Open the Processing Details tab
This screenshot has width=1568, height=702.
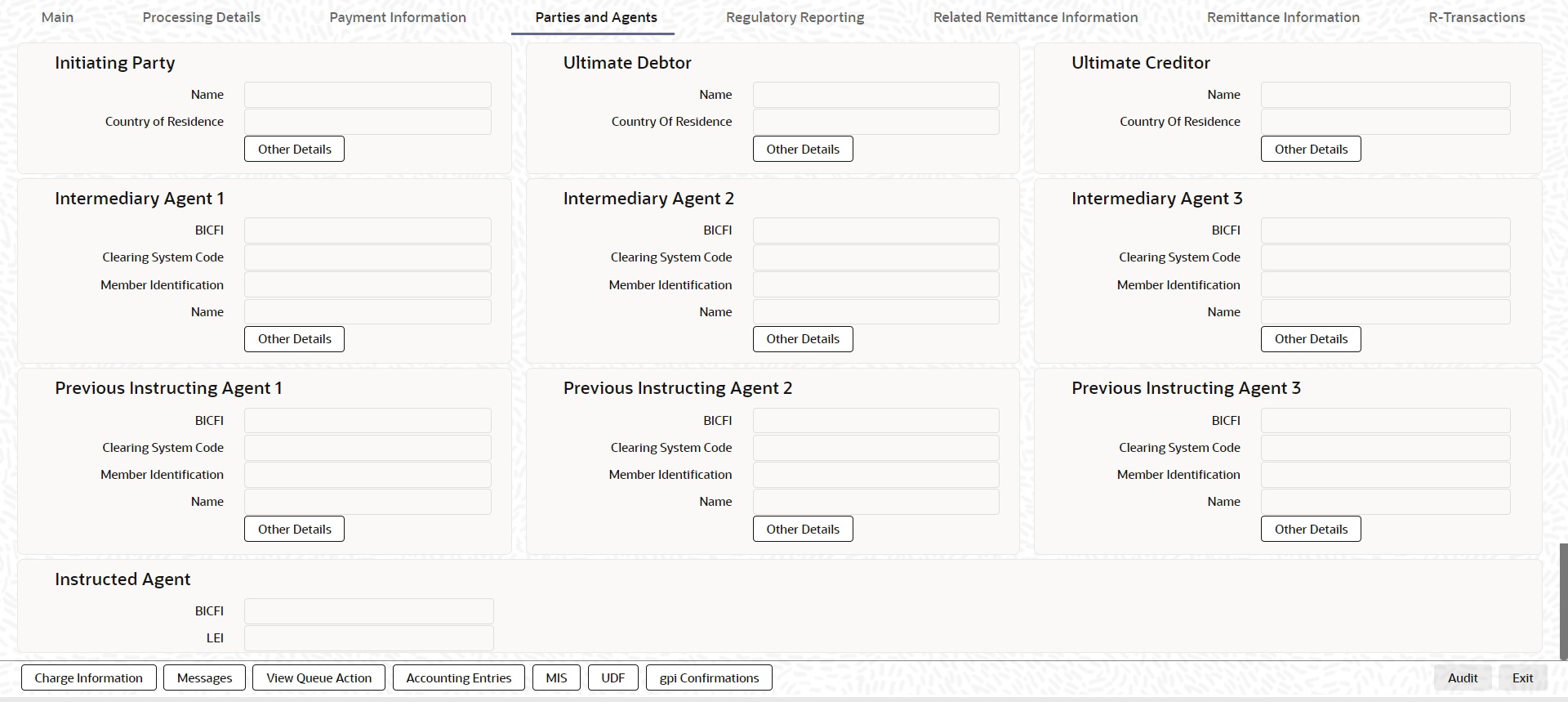click(x=202, y=17)
